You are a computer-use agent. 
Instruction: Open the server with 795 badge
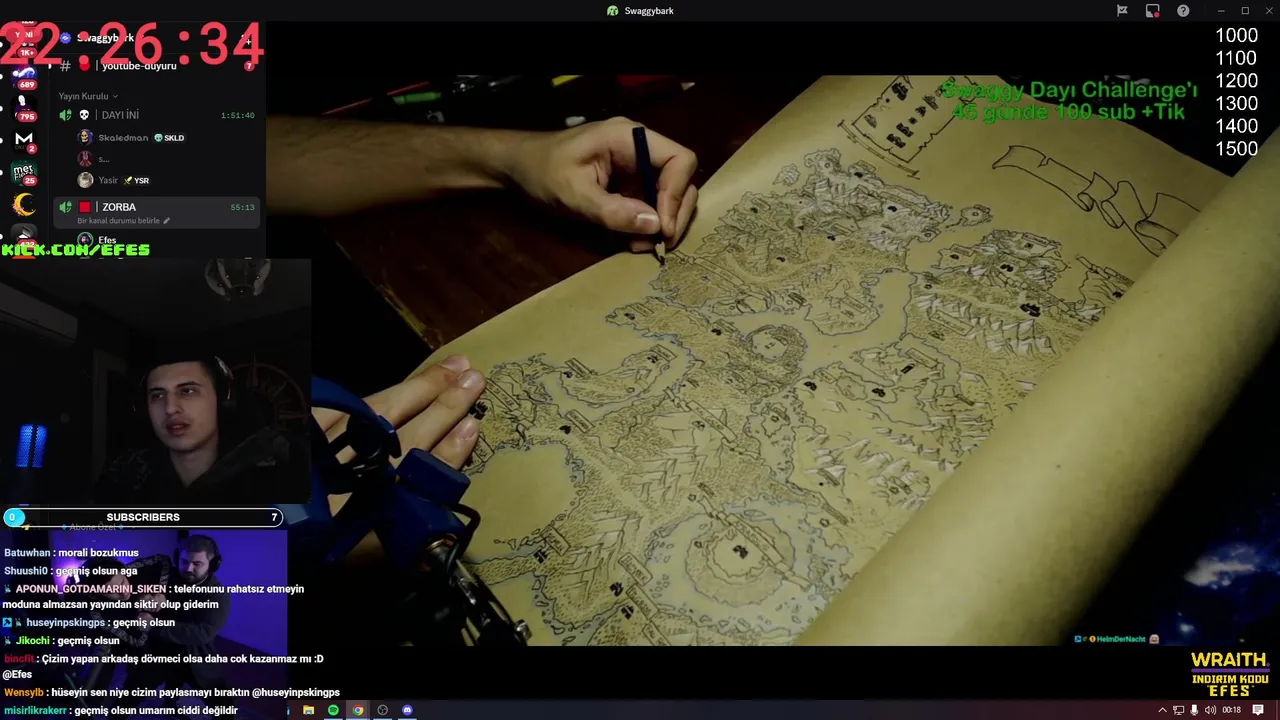click(24, 108)
